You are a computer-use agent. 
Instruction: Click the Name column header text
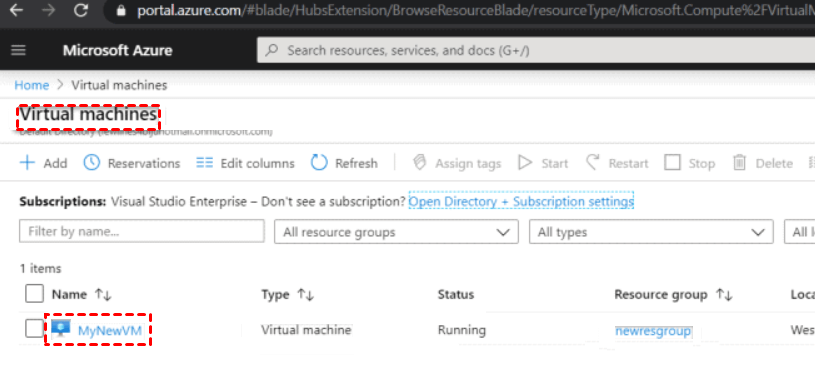click(x=69, y=295)
